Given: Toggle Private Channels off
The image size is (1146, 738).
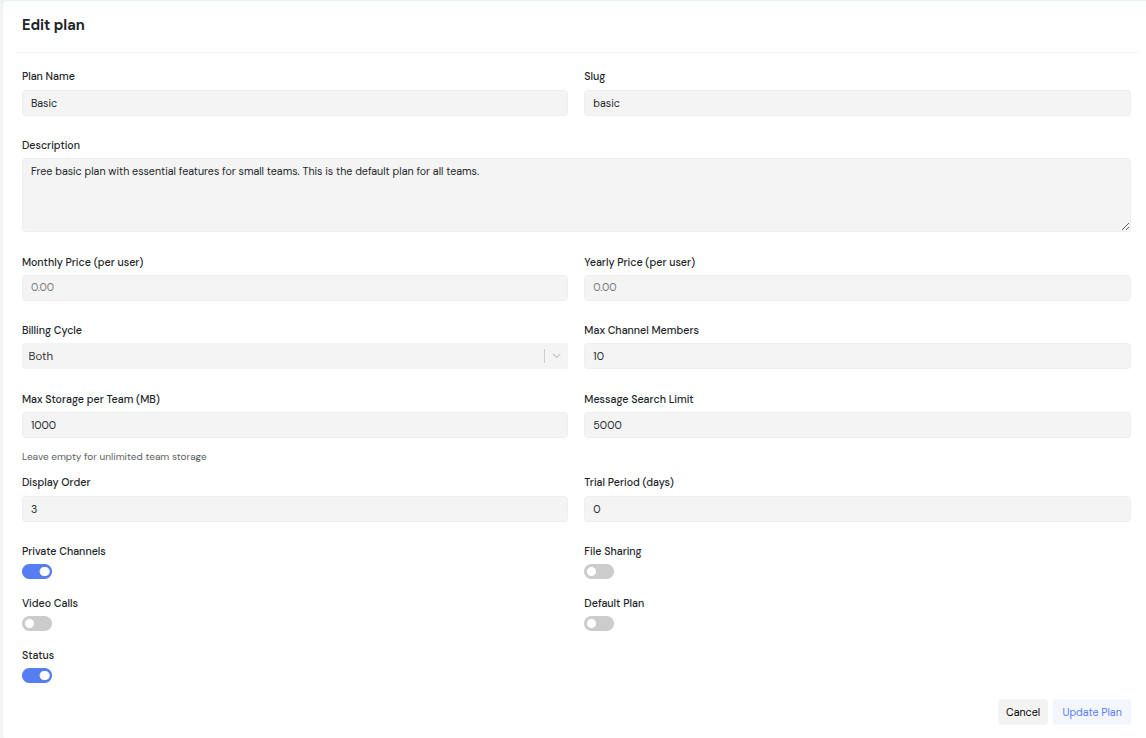Looking at the screenshot, I should click(37, 571).
